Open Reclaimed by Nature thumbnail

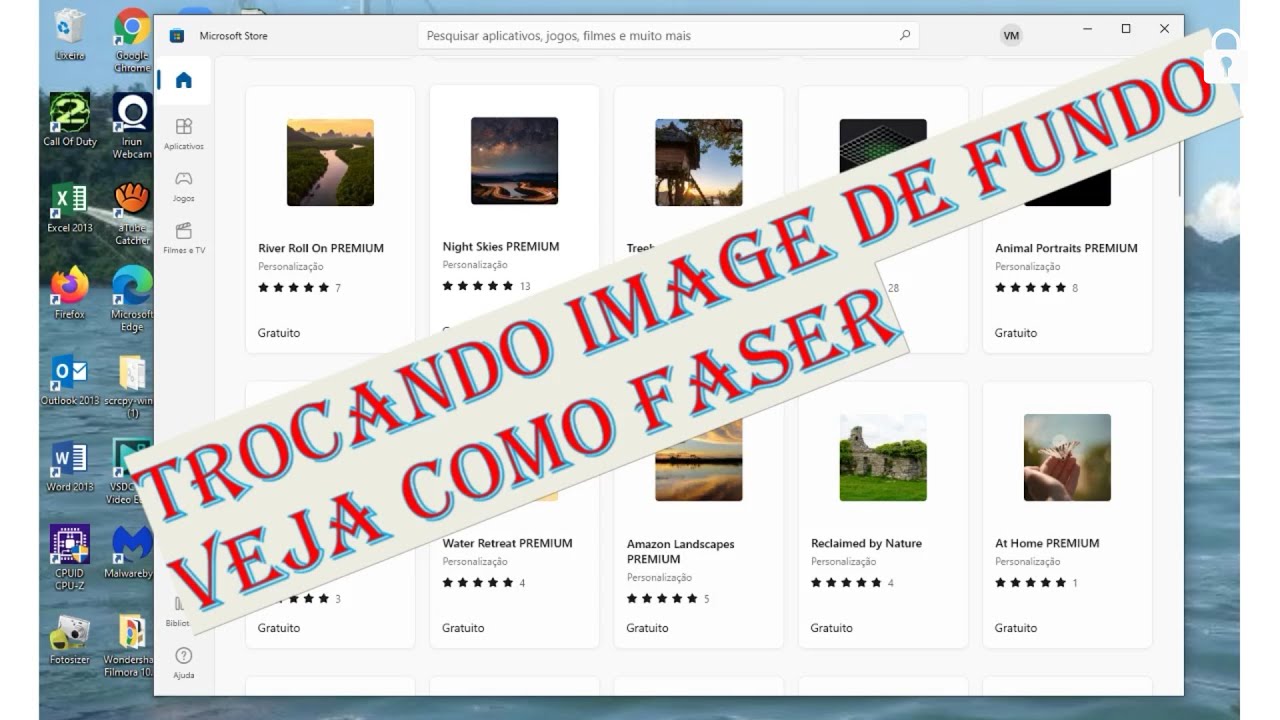click(883, 457)
